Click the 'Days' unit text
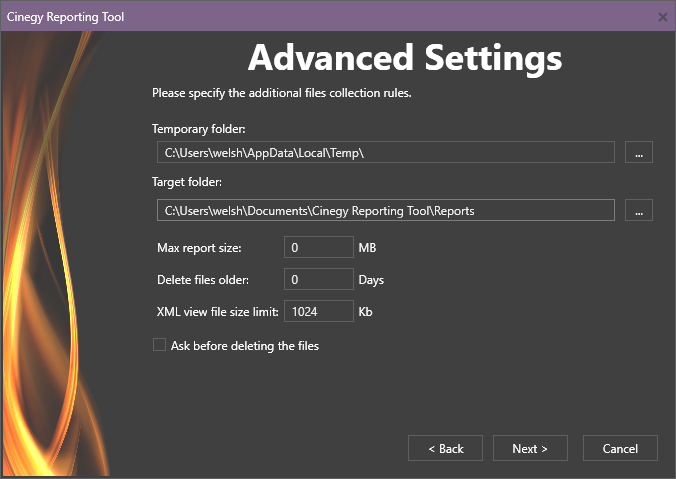The width and height of the screenshot is (676, 479). [x=371, y=280]
